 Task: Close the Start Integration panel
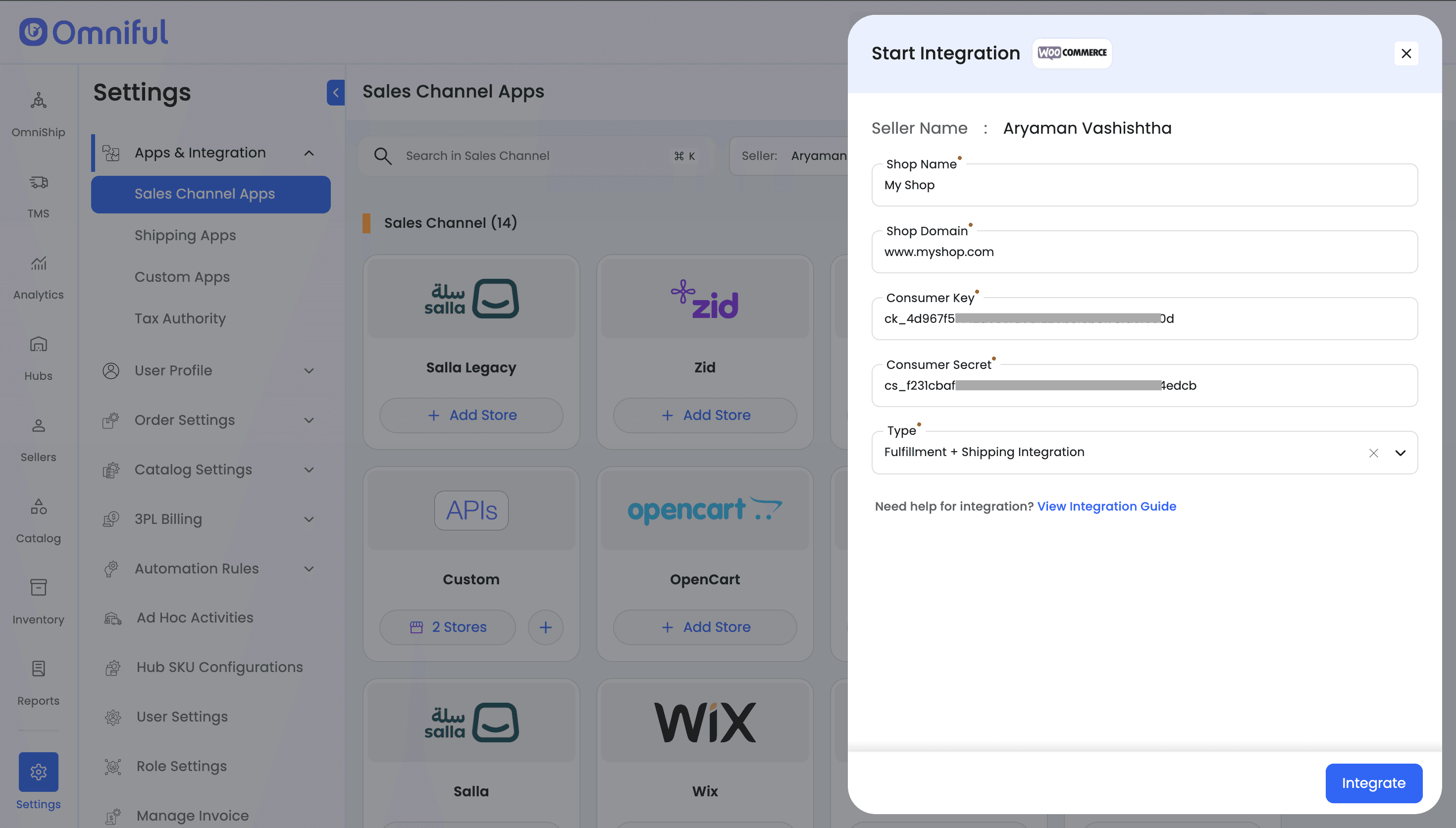(x=1406, y=53)
